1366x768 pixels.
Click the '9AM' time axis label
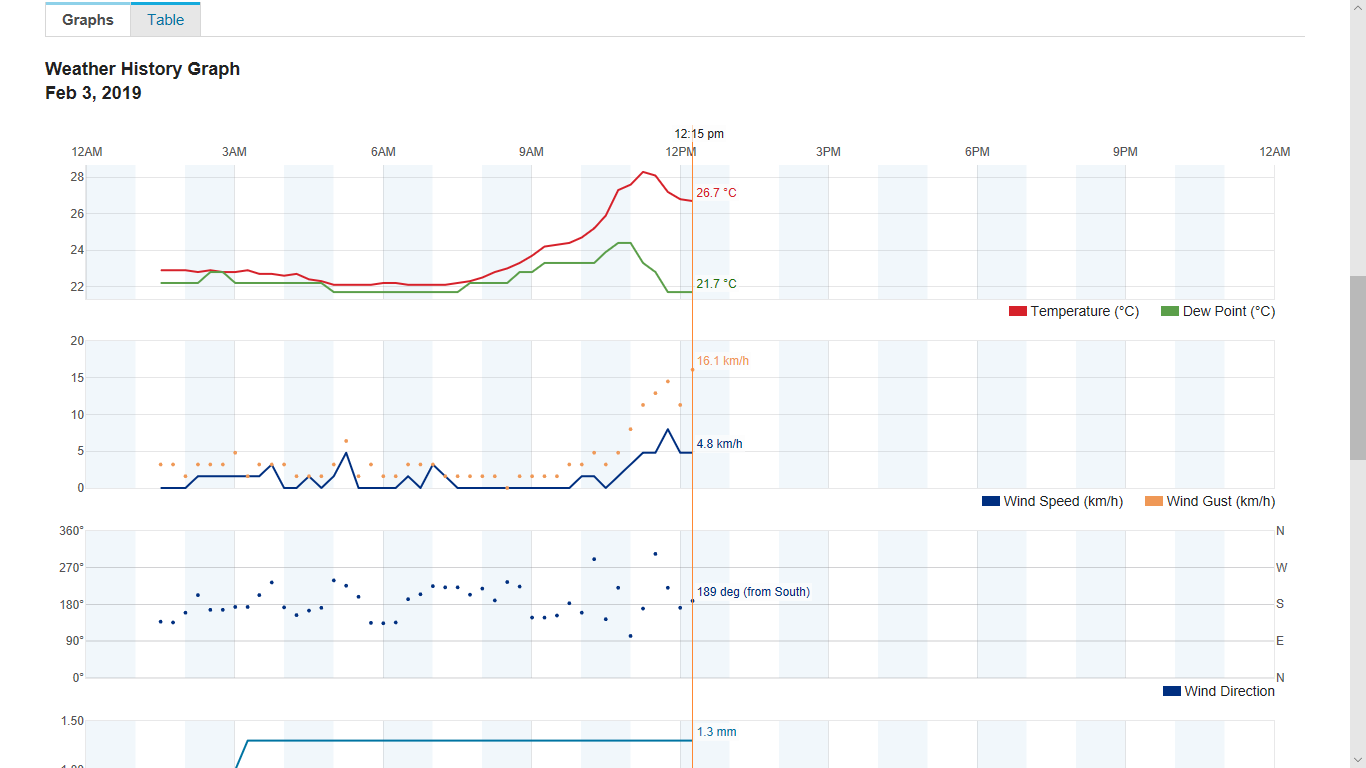coord(531,152)
